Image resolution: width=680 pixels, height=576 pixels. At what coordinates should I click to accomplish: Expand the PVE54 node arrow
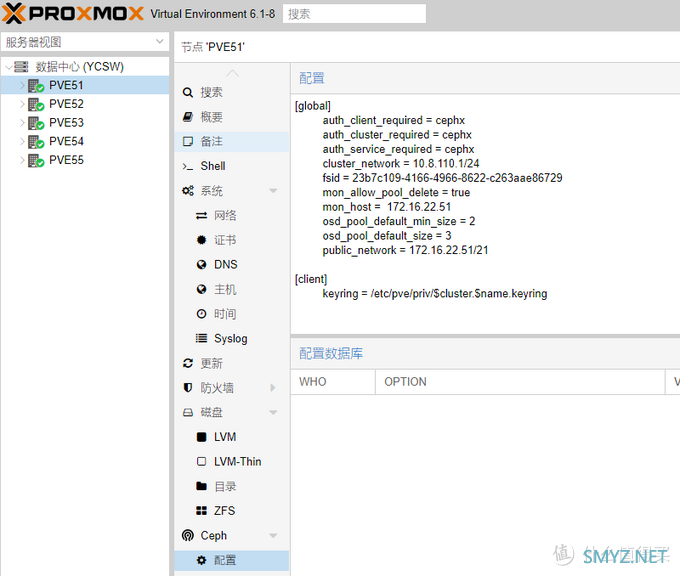22,141
